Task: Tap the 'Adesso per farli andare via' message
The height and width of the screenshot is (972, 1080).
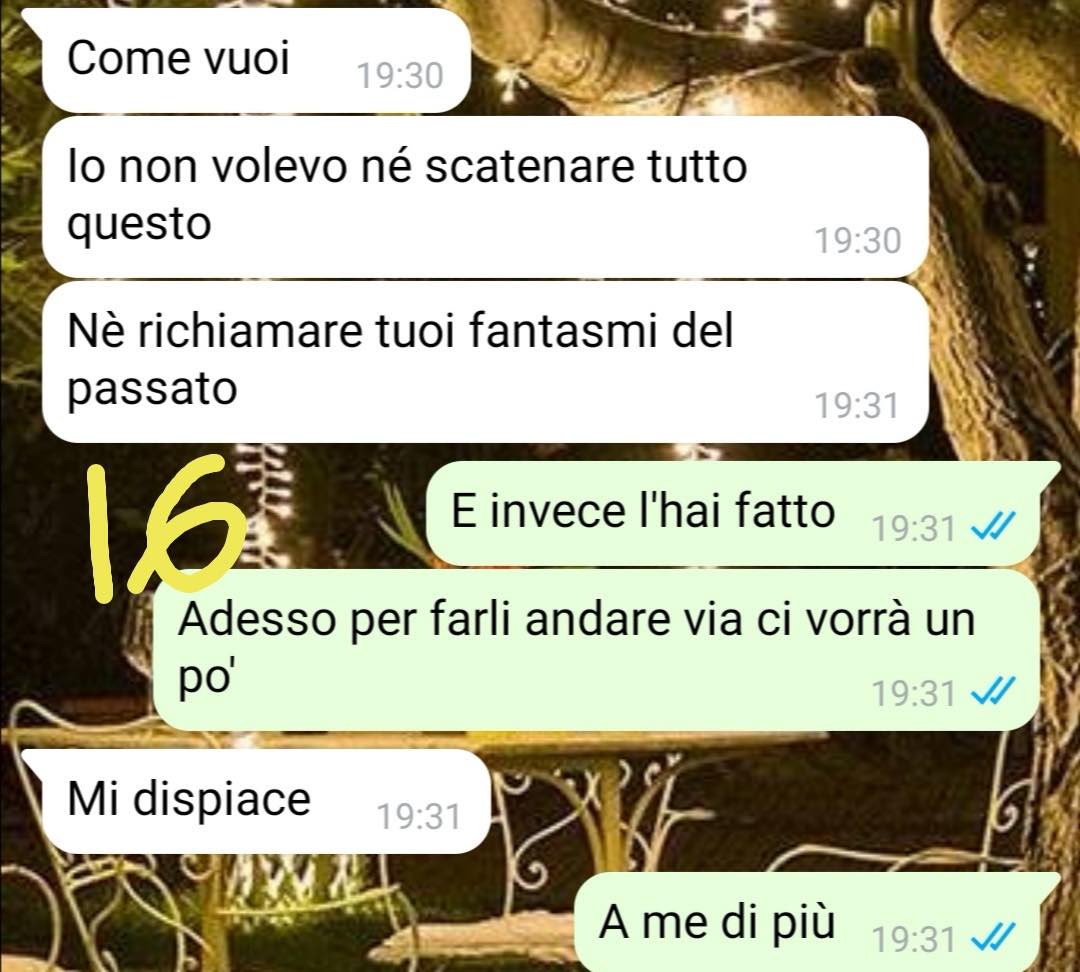Action: pyautogui.click(x=596, y=650)
